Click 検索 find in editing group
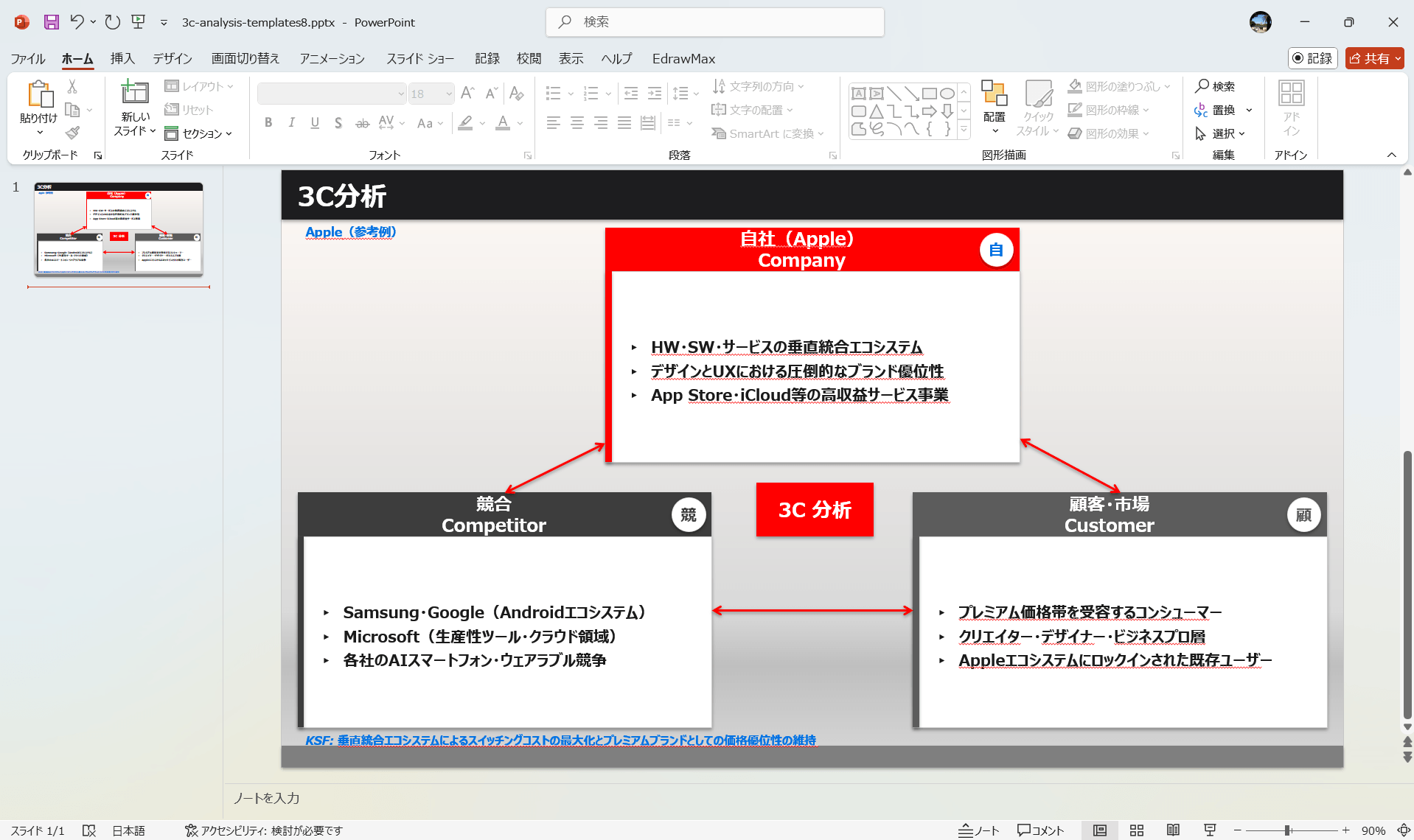This screenshot has width=1414, height=840. (x=1216, y=86)
